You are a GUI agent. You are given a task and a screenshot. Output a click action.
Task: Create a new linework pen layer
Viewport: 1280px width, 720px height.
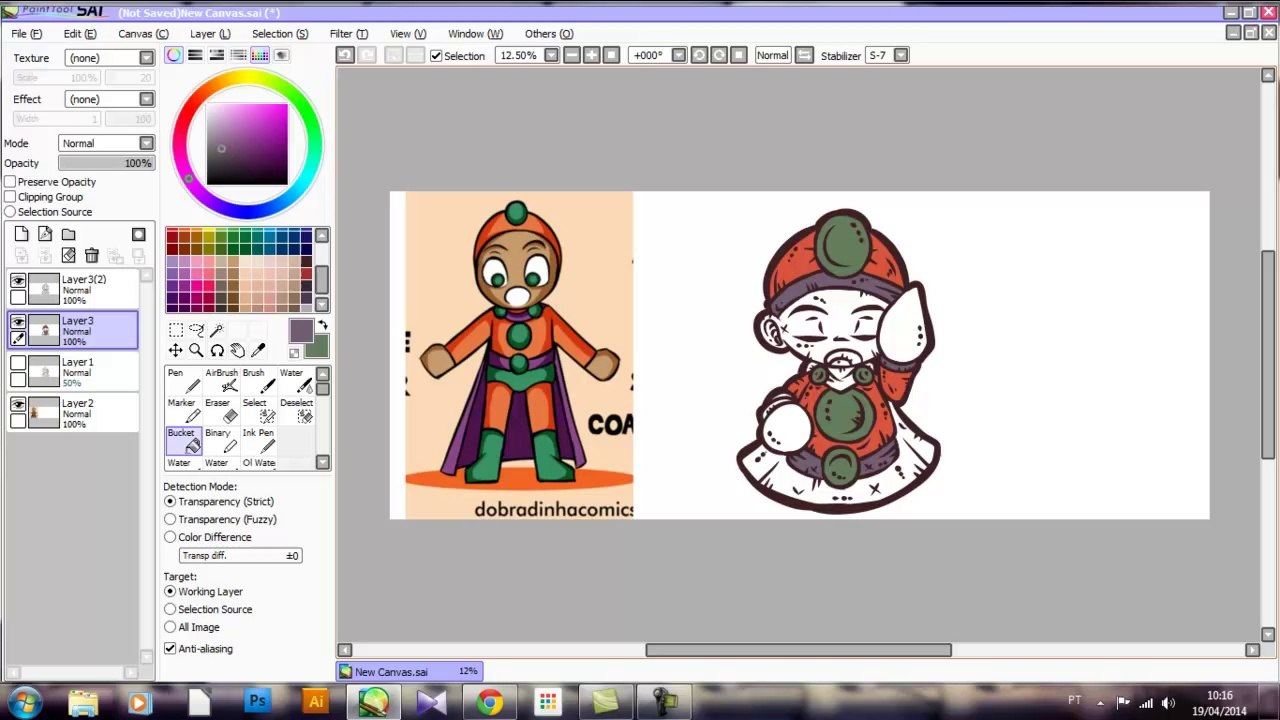pos(45,234)
